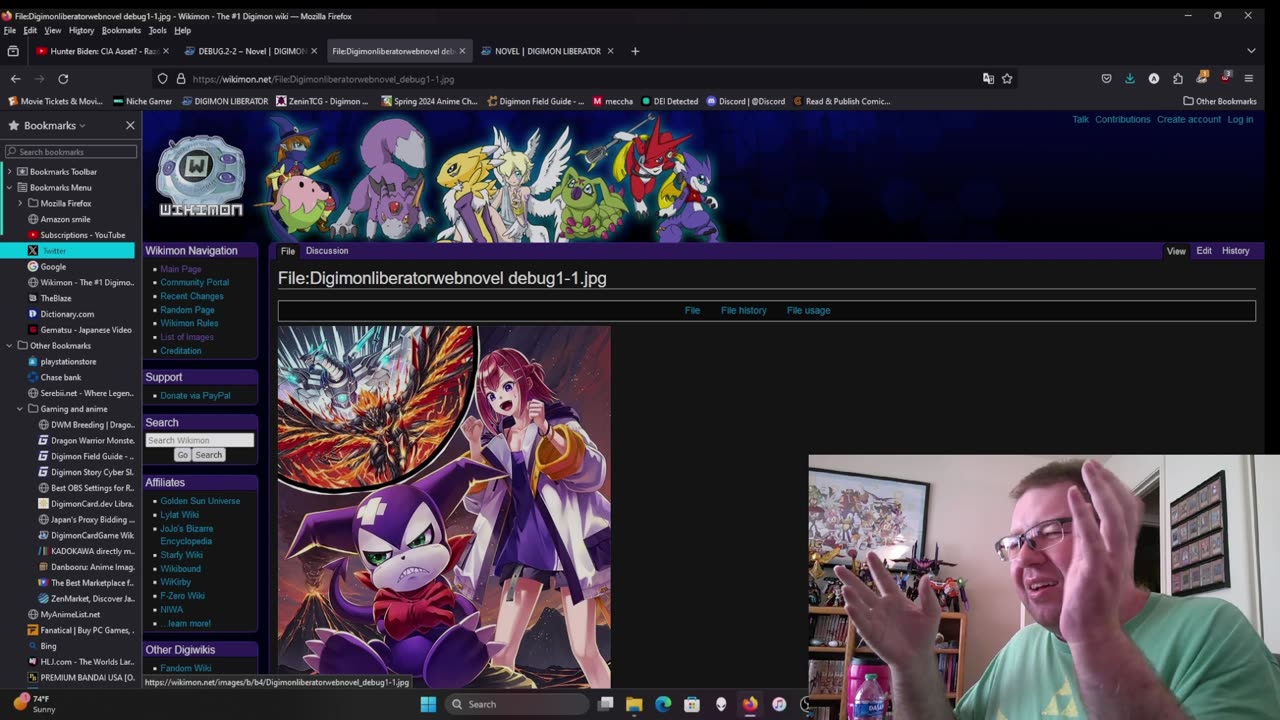1280x720 pixels.
Task: Click the Search Wikimon input box
Action: 199,440
